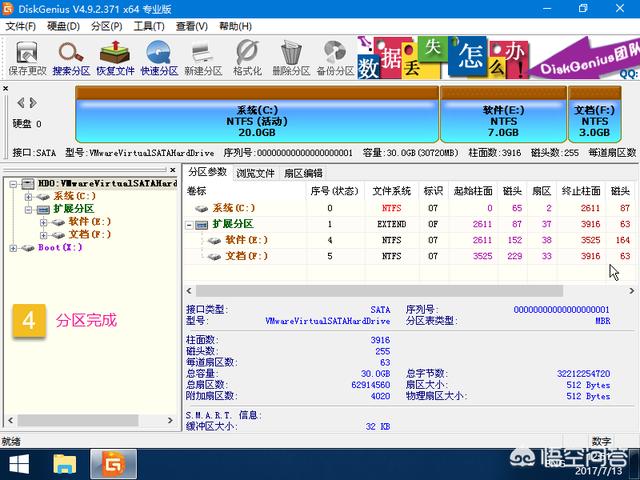Open File Explorer from taskbar
Viewport: 640px width, 480px height.
point(64,464)
